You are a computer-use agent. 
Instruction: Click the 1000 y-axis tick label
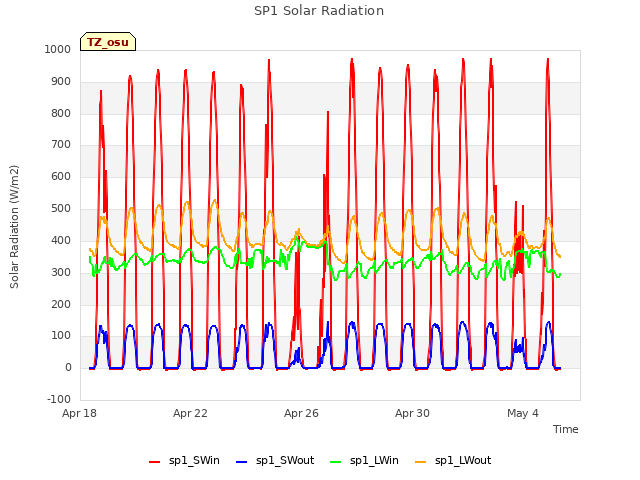(58, 49)
